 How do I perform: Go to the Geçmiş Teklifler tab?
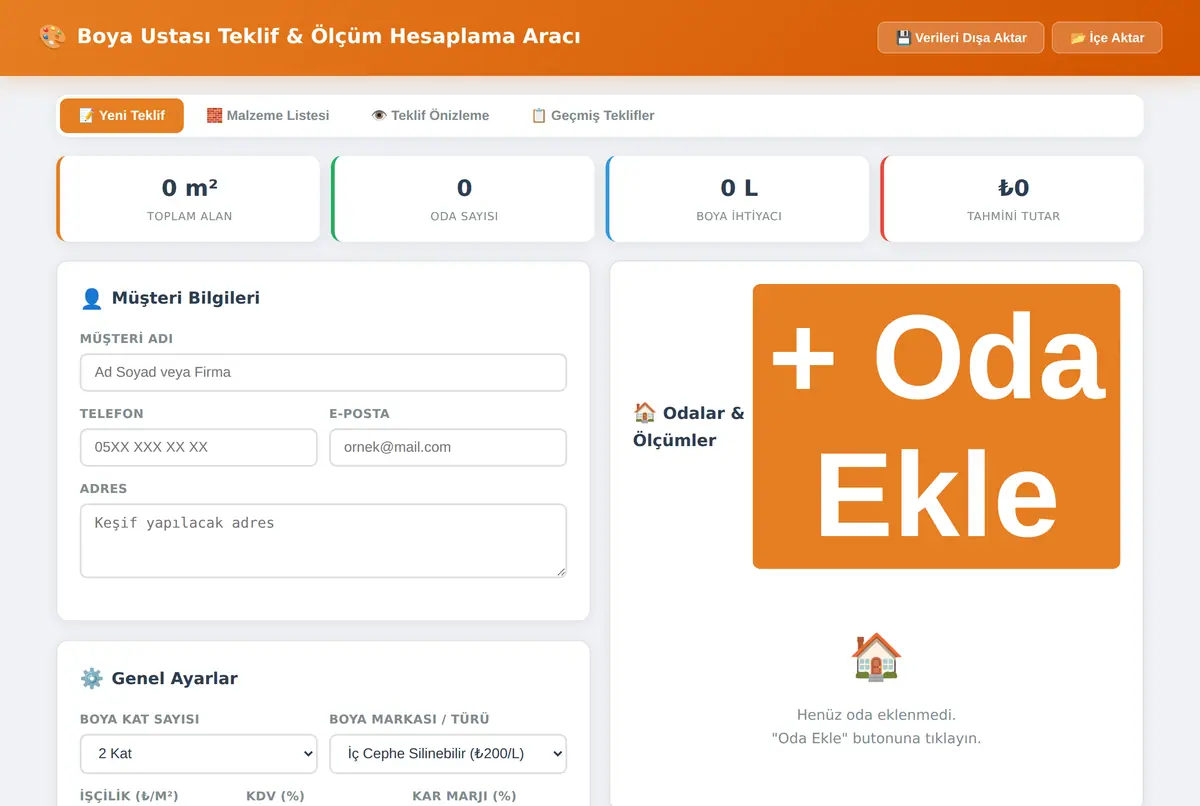(x=593, y=115)
